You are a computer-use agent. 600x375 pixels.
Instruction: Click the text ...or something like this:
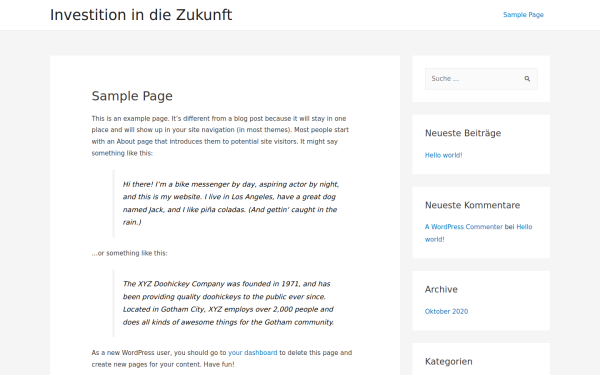click(x=129, y=253)
